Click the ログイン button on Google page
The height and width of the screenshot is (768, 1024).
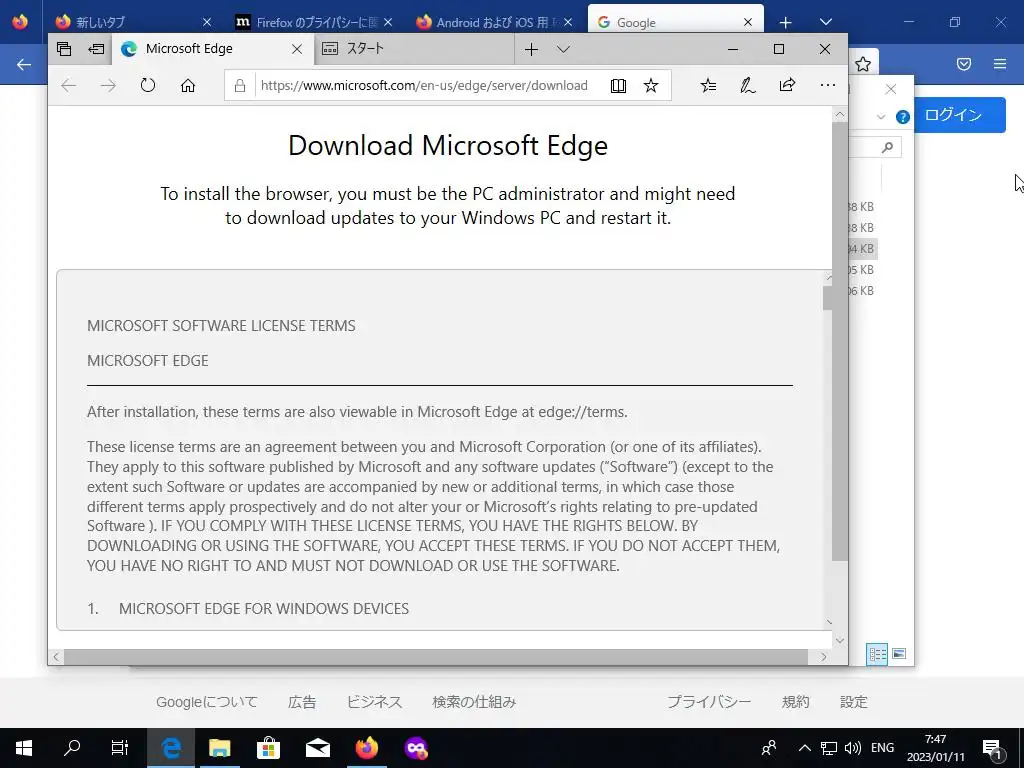(x=959, y=115)
